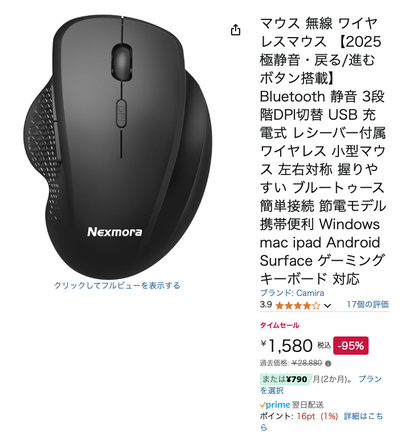Open the 17個の評価 reviews link

pos(368,304)
